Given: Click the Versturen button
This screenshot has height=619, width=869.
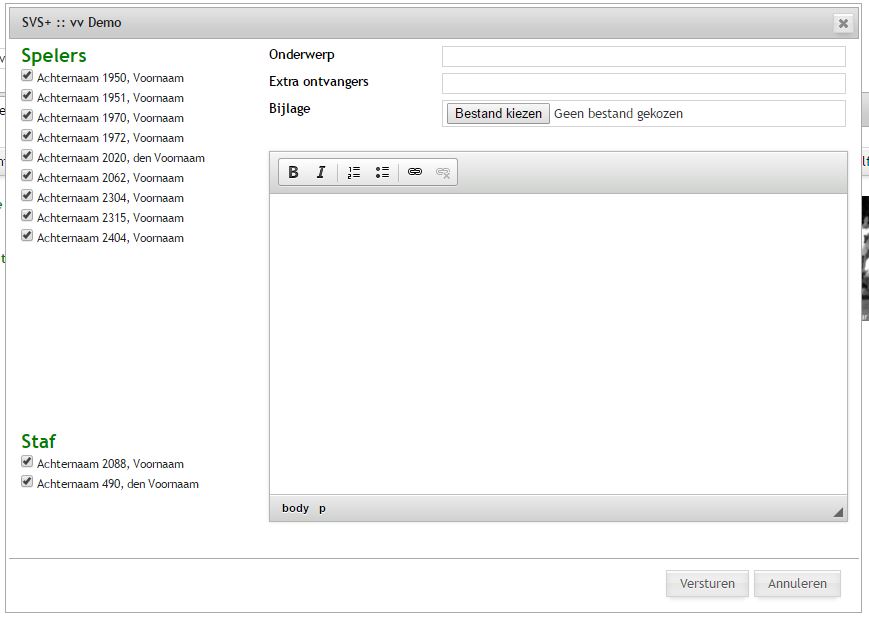Looking at the screenshot, I should coord(707,584).
